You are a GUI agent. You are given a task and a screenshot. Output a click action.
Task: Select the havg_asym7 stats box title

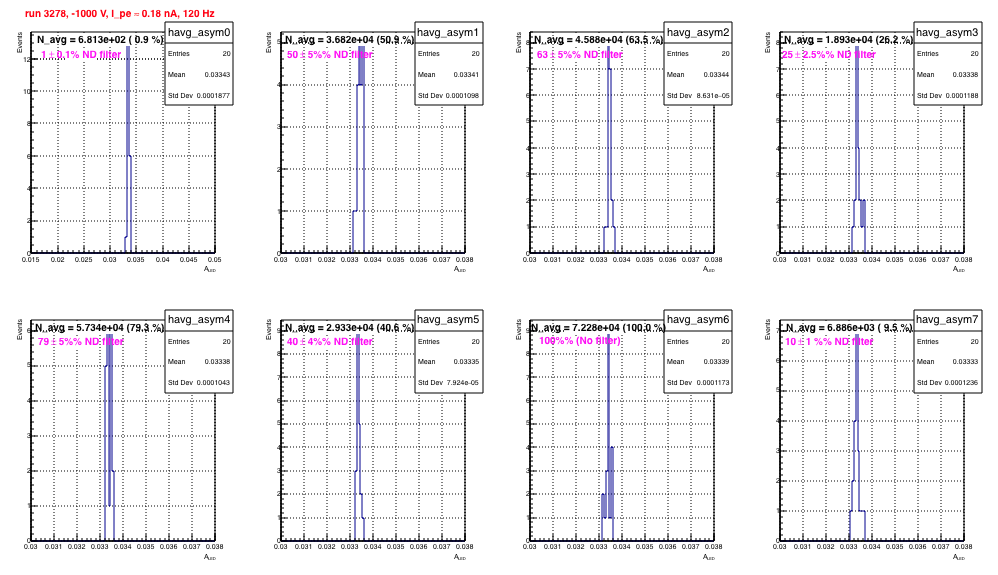[x=947, y=320]
